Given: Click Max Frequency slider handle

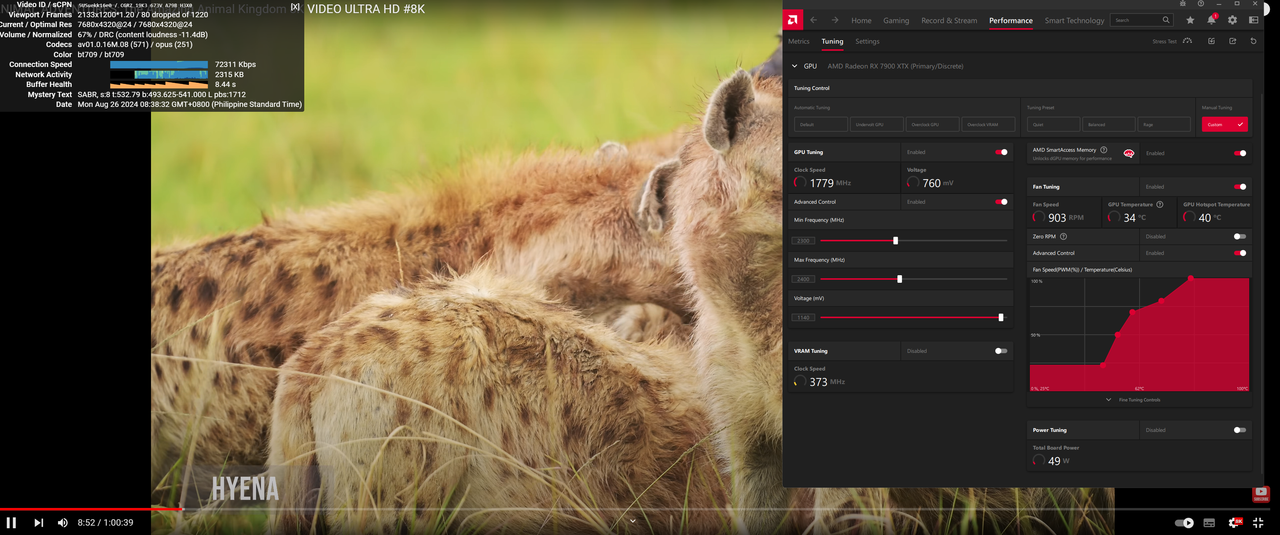Looking at the screenshot, I should tap(899, 279).
